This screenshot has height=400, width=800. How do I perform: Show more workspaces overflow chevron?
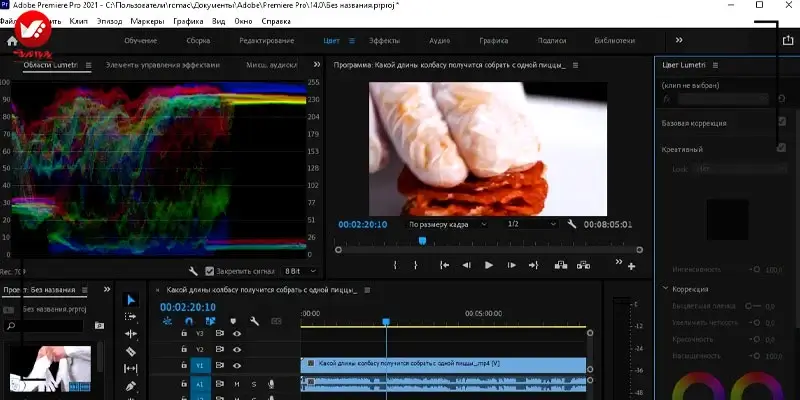point(679,40)
